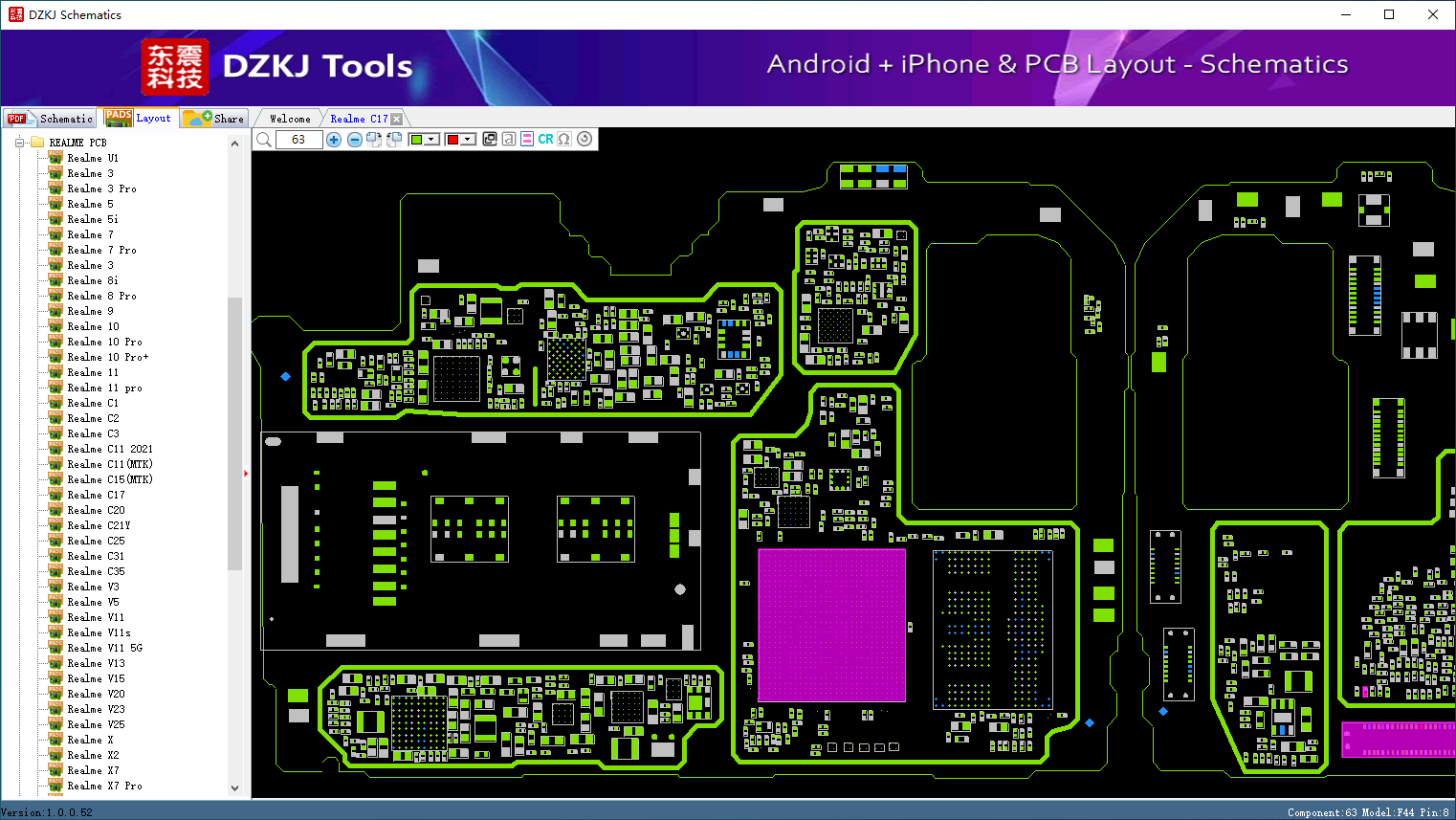The height and width of the screenshot is (820, 1456).
Task: Click the REALME PCB folder icon
Action: pos(37,143)
